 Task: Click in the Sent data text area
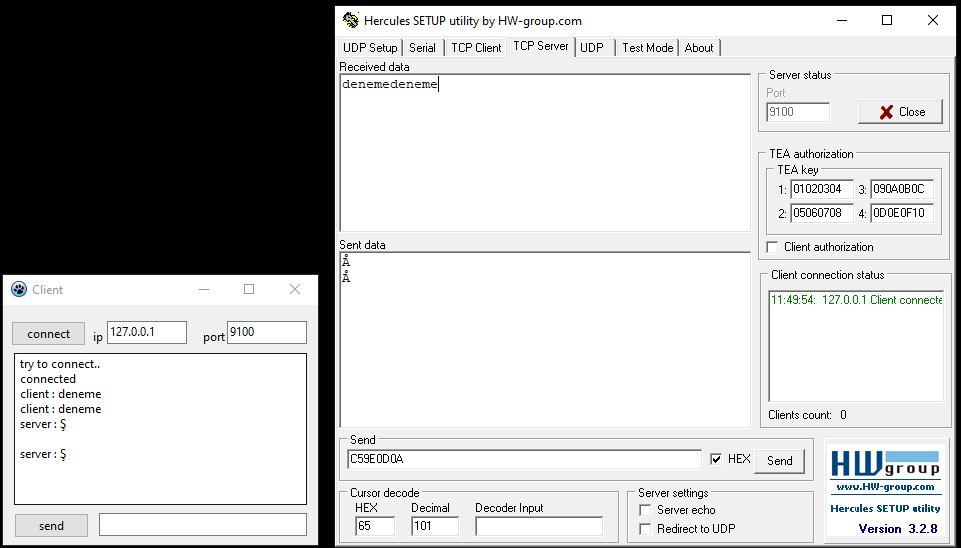[545, 339]
